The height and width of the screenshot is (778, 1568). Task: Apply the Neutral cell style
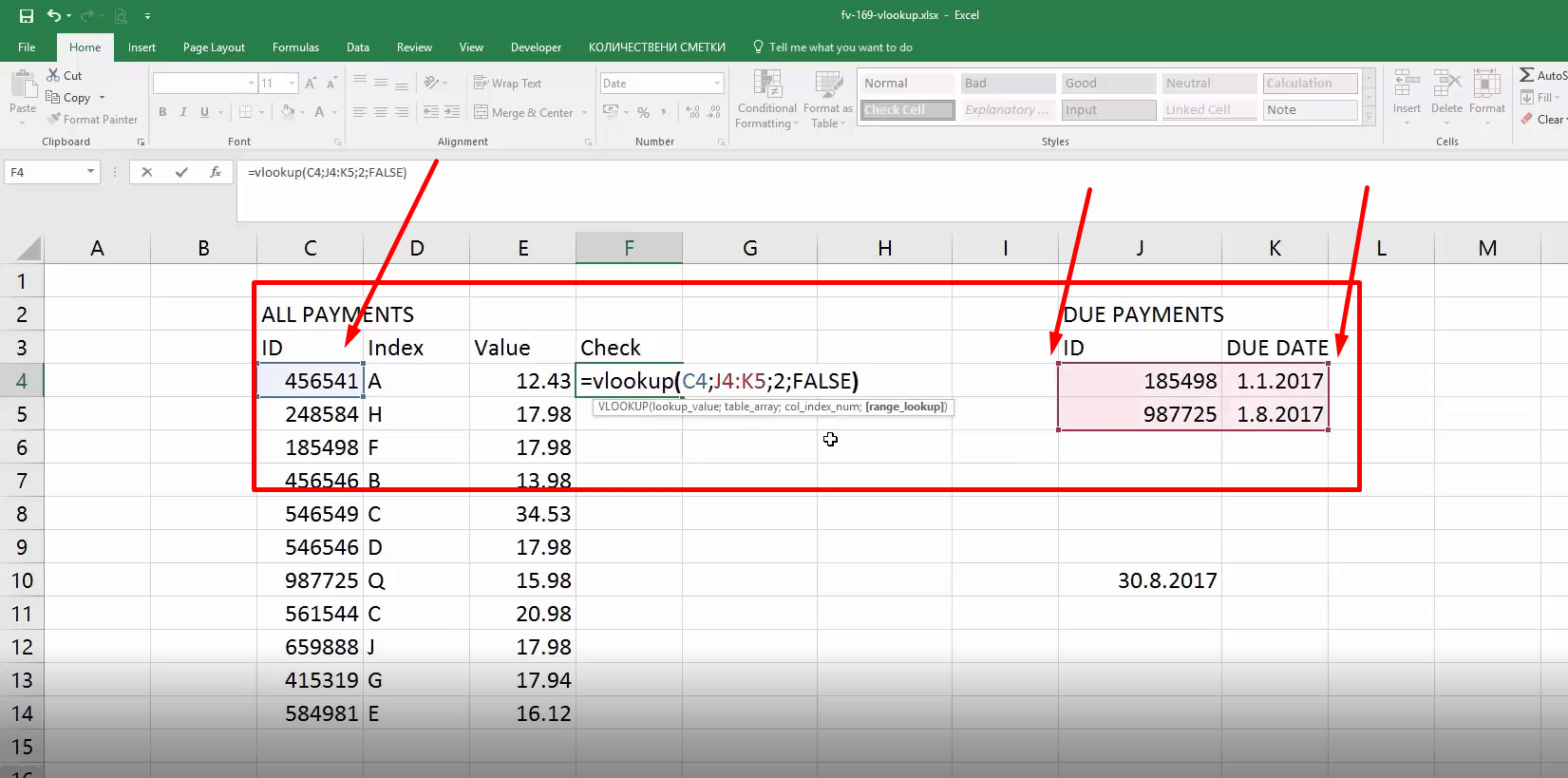[x=1209, y=84]
